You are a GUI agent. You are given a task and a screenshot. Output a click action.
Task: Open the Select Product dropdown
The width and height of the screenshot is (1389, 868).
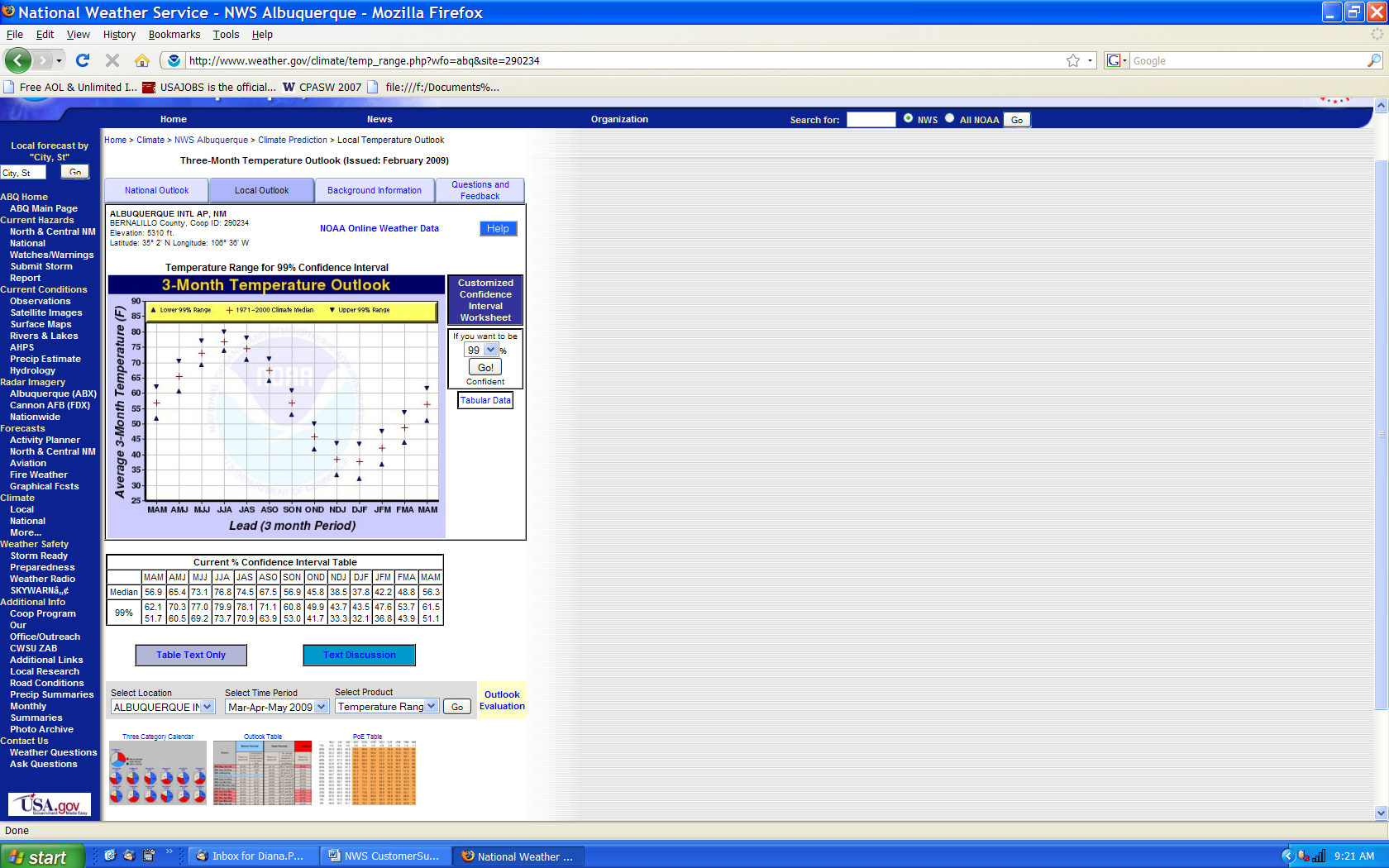point(387,706)
